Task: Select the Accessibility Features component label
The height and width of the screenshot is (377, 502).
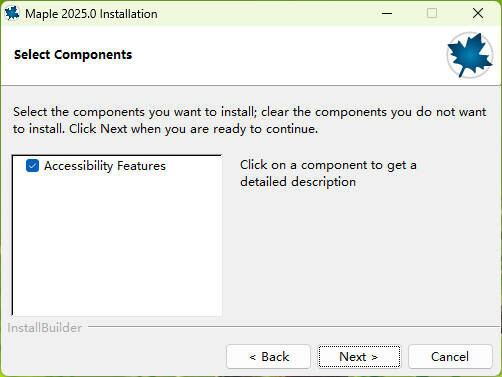Action: click(x=105, y=166)
